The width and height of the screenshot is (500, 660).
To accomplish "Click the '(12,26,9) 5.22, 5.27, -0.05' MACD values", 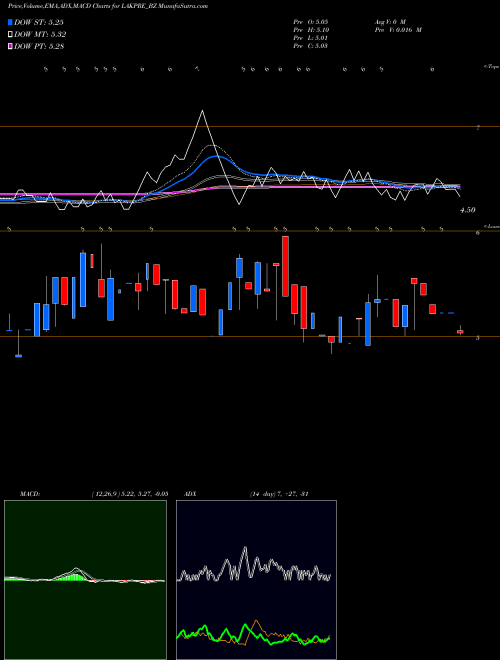I will (130, 494).
